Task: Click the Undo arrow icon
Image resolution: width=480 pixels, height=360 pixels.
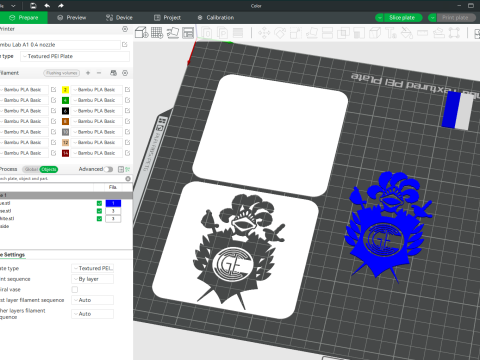Action: pos(47,6)
